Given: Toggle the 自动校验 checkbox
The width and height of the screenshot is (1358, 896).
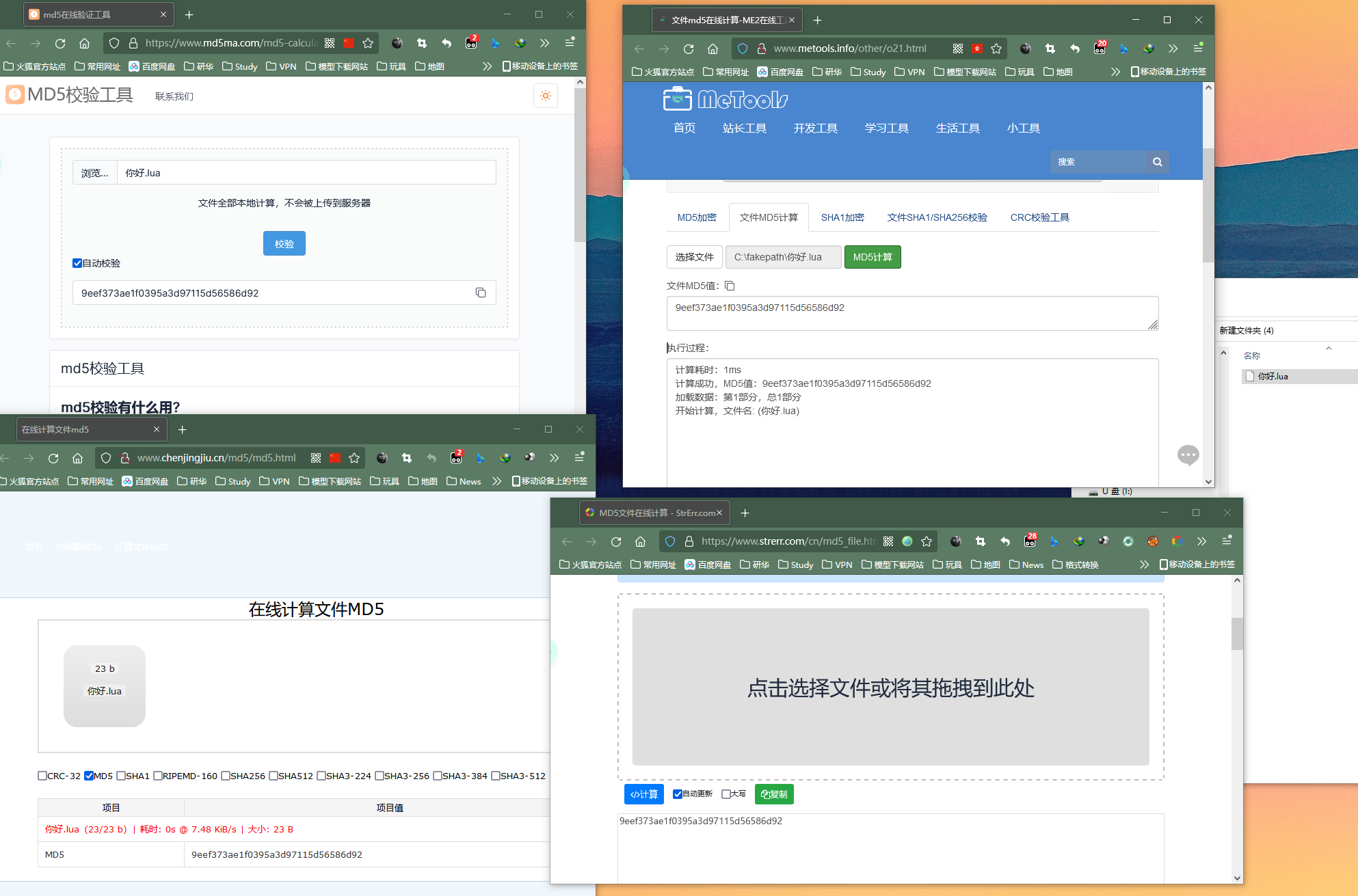Looking at the screenshot, I should (78, 263).
